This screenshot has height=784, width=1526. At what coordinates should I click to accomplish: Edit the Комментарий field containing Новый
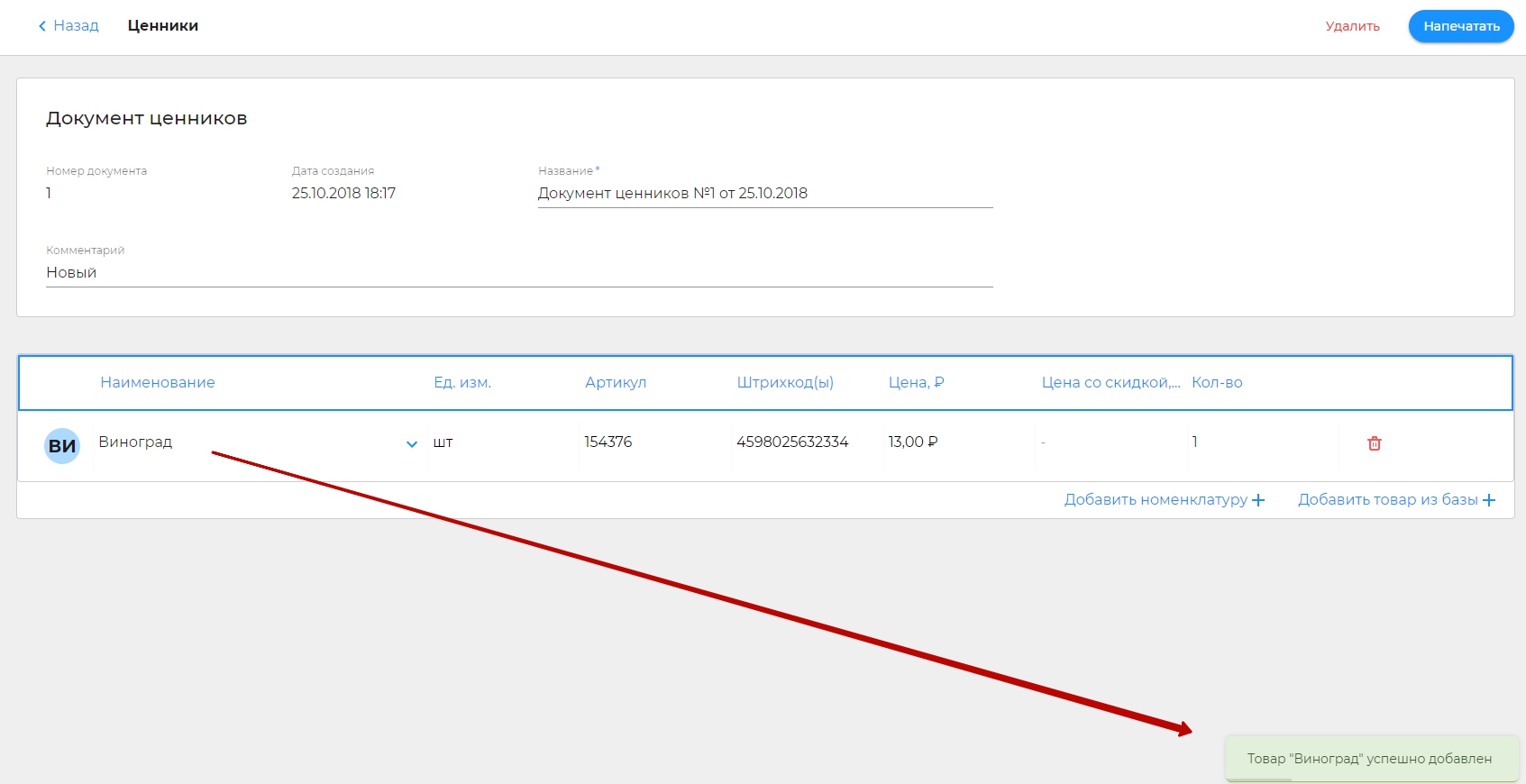pos(519,272)
